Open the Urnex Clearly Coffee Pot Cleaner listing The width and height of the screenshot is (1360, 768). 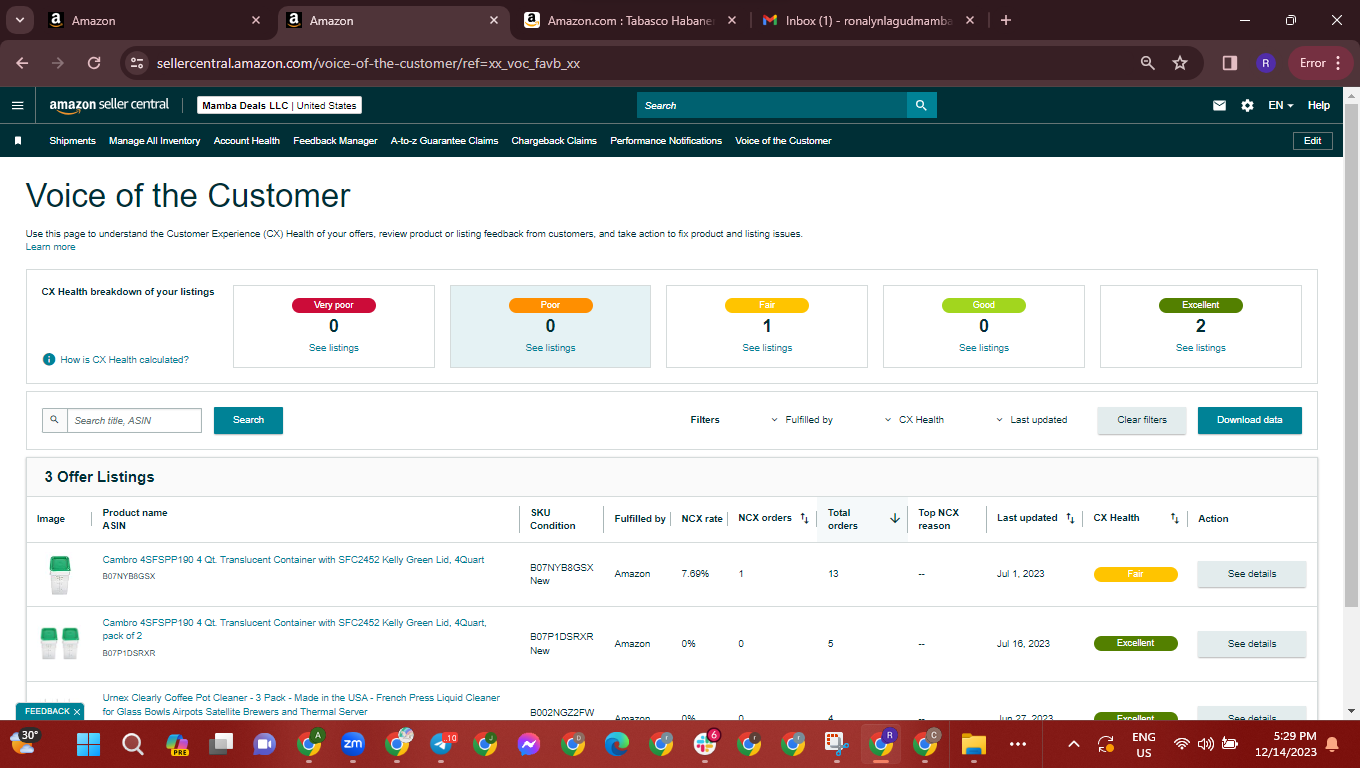coord(301,705)
